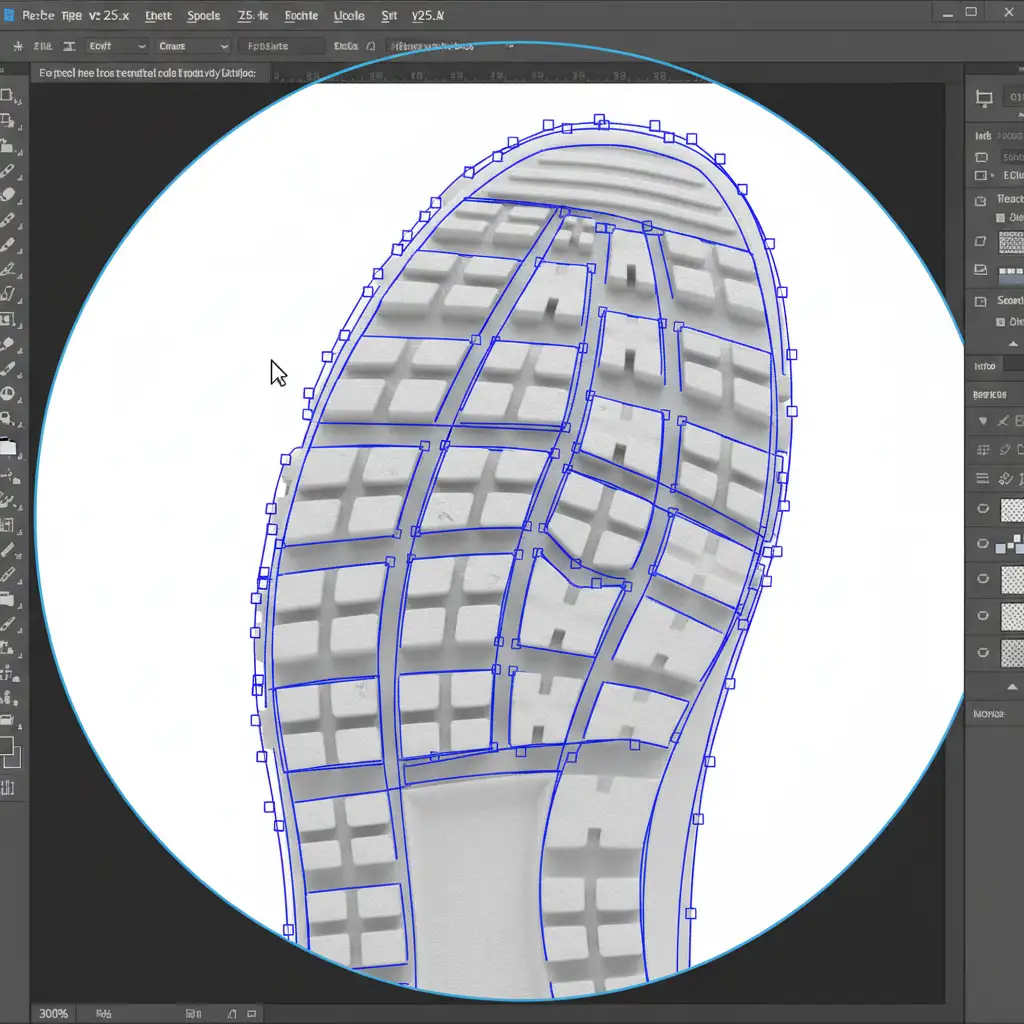Open the 'Spoels' menu

pos(203,16)
